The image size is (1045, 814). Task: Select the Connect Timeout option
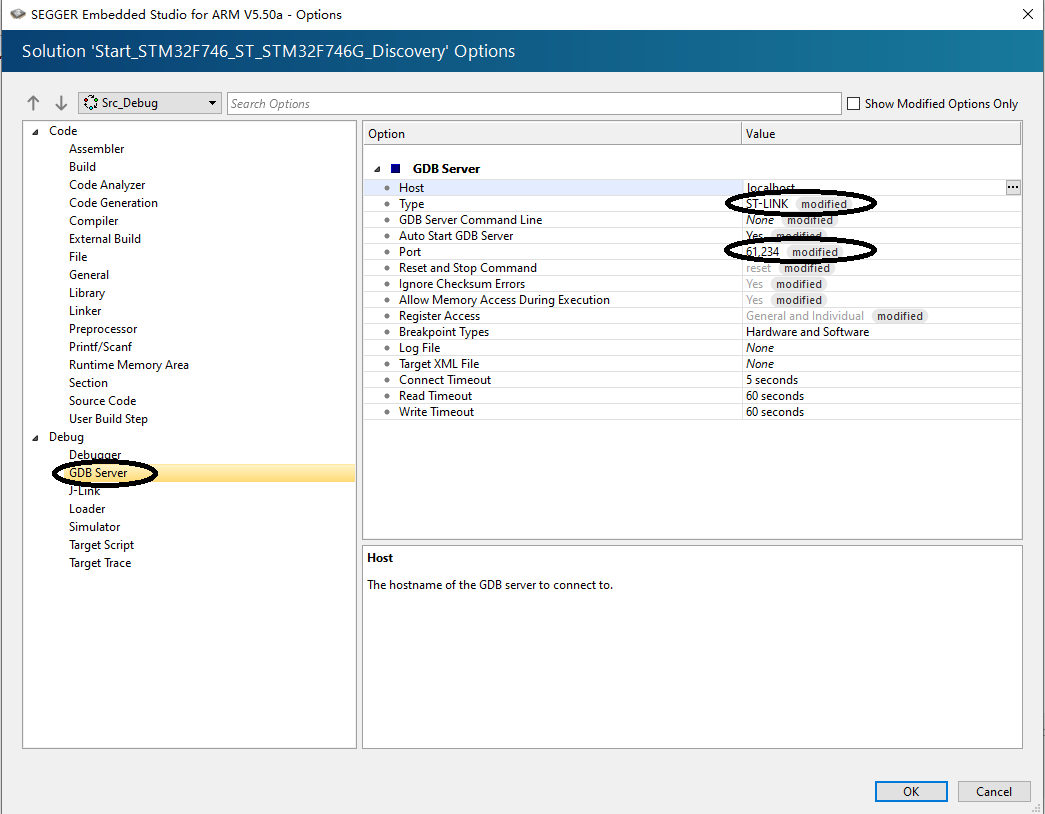tap(692, 379)
